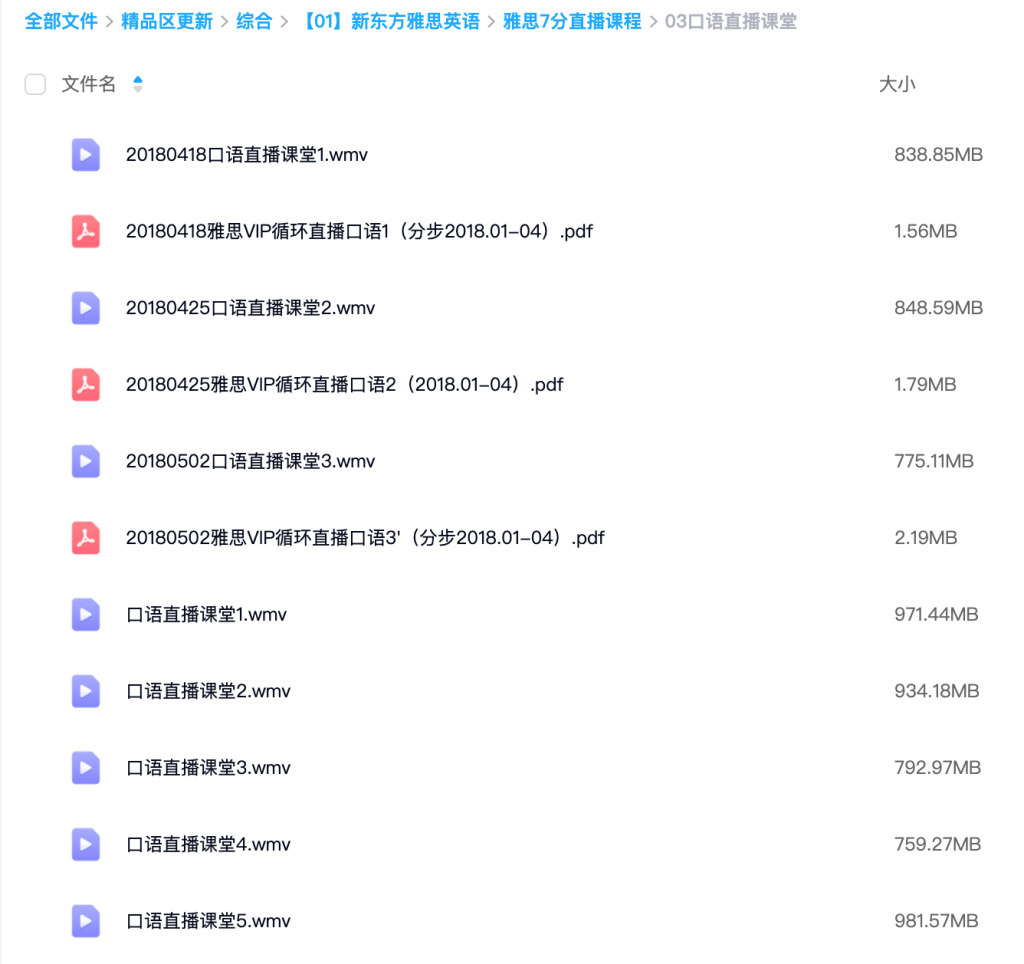Screen dimensions: 1024x964
Task: Toggle the select-all checkbox next to 文件名
Action: pyautogui.click(x=35, y=84)
